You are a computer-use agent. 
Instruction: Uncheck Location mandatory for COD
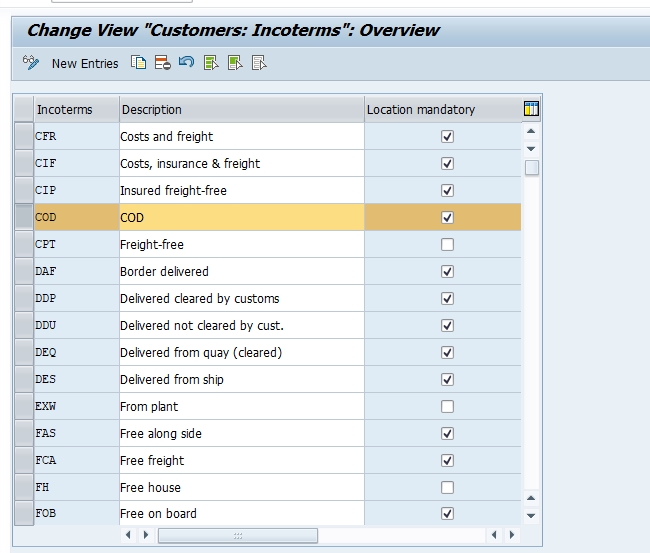pyautogui.click(x=447, y=217)
